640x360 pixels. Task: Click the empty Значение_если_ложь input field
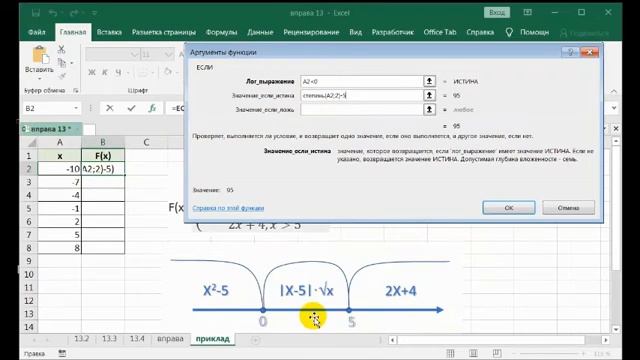tap(362, 109)
